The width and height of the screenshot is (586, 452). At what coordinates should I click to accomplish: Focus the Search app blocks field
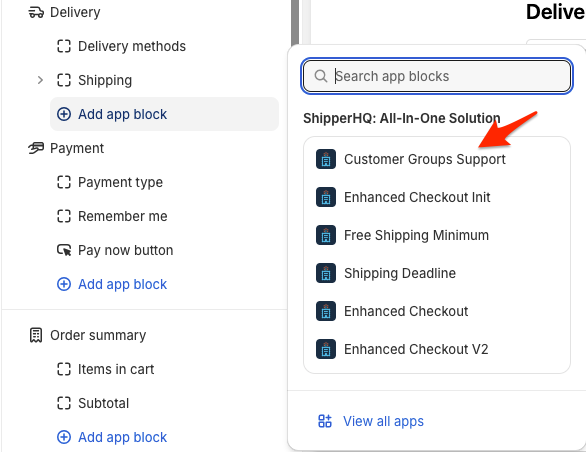437,76
